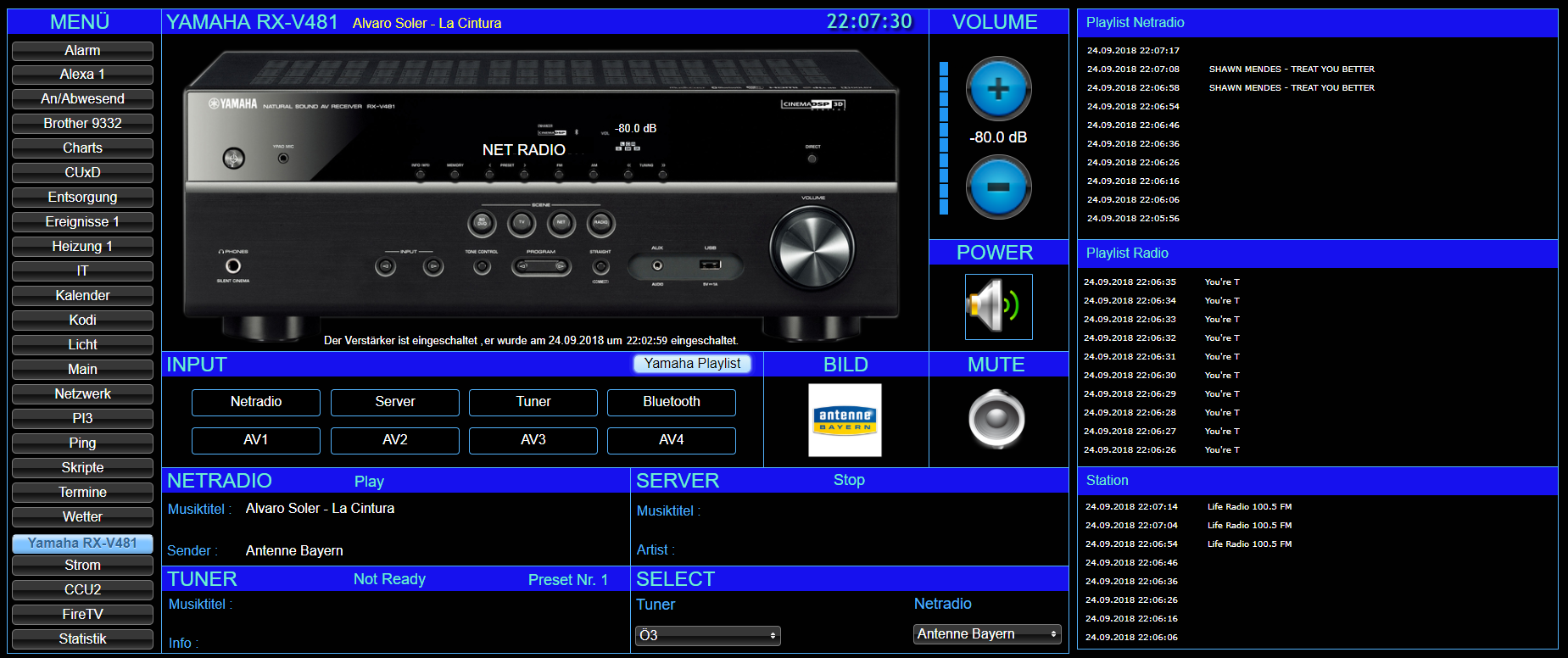Open the Tuner station dropdown showing Ö3
The height and width of the screenshot is (658, 1568).
click(707, 635)
